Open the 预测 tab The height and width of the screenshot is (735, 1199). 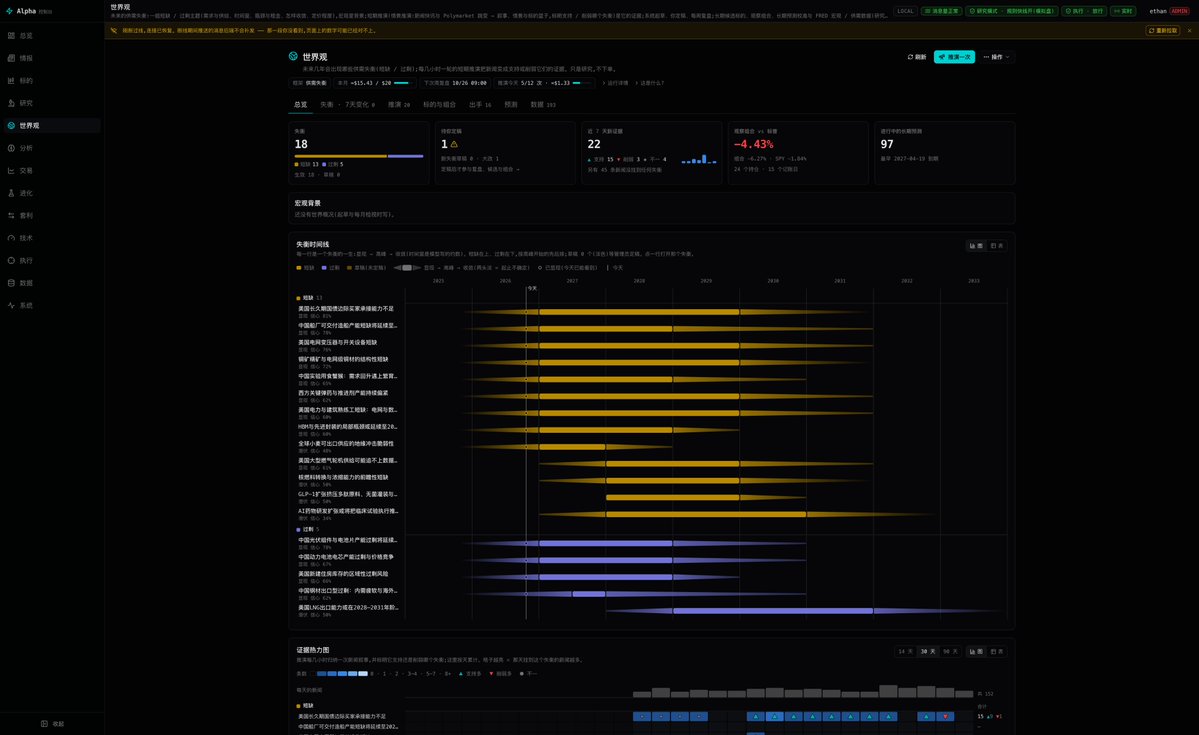[x=511, y=105]
